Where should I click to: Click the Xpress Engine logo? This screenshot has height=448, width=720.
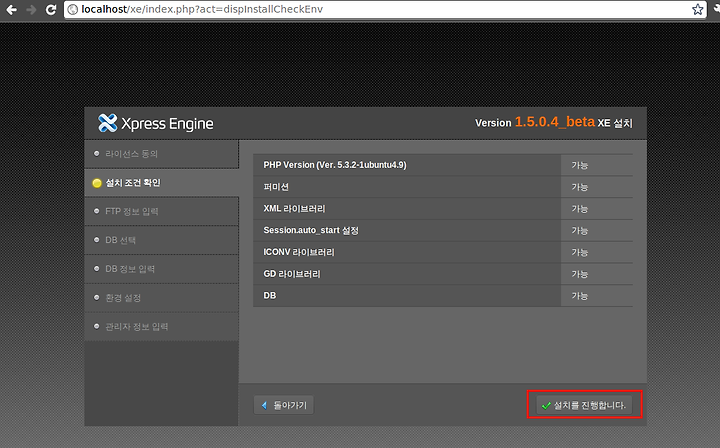click(x=155, y=123)
